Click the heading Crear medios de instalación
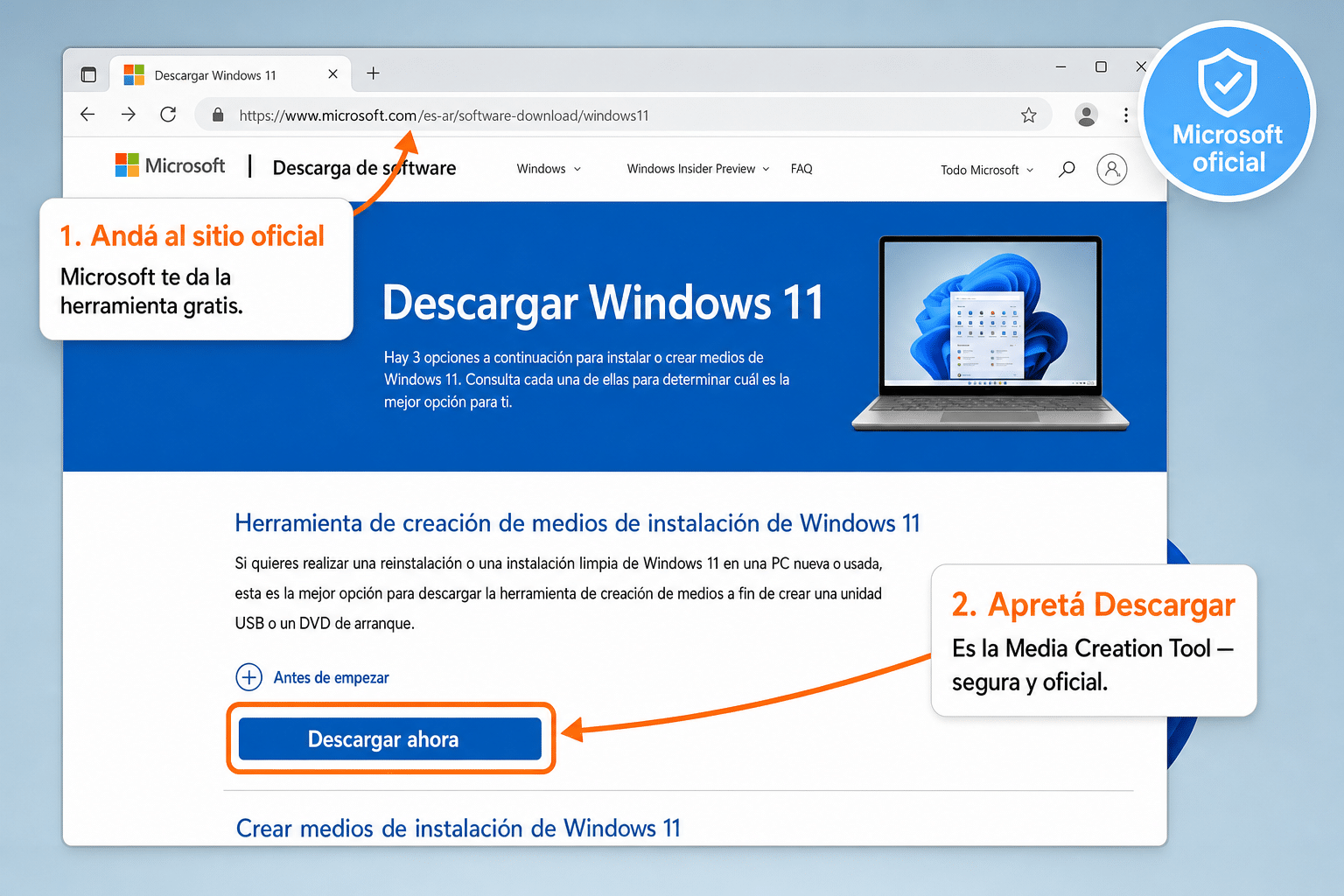1344x896 pixels. (x=458, y=828)
